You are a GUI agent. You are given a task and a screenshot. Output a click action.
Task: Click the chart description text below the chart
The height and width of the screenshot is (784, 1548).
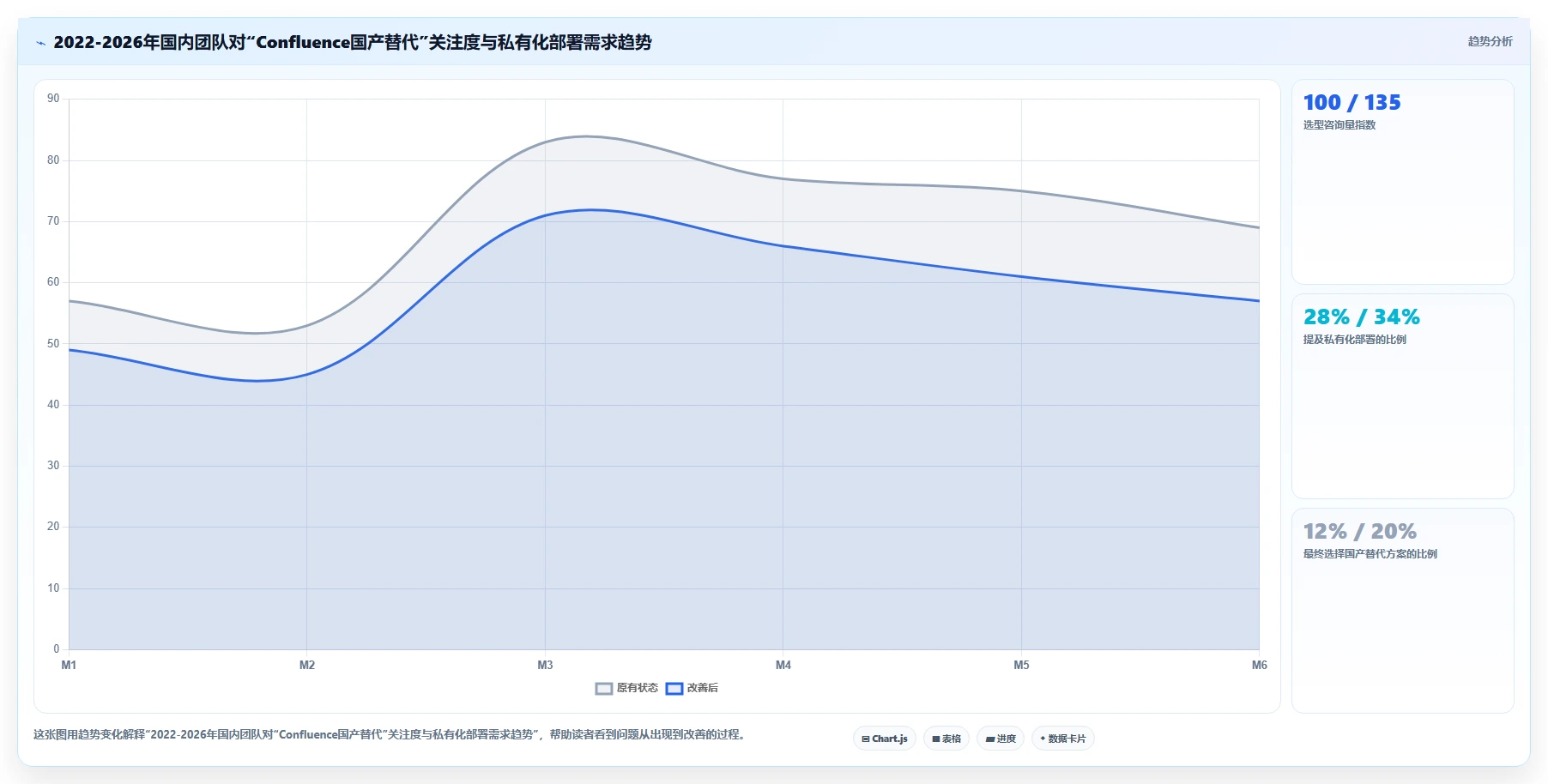(x=390, y=735)
